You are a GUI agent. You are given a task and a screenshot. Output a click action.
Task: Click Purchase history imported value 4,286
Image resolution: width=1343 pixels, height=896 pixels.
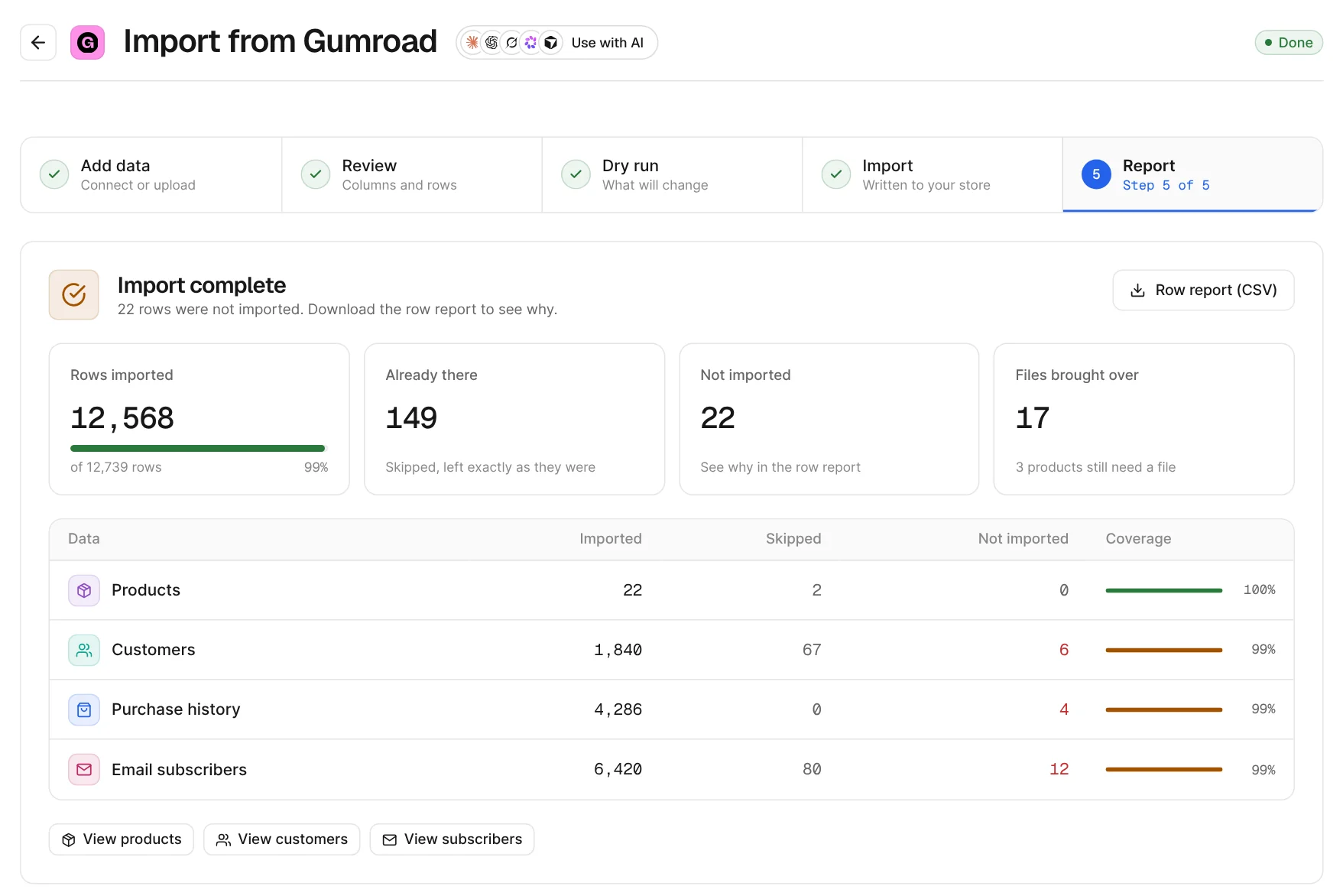point(618,709)
